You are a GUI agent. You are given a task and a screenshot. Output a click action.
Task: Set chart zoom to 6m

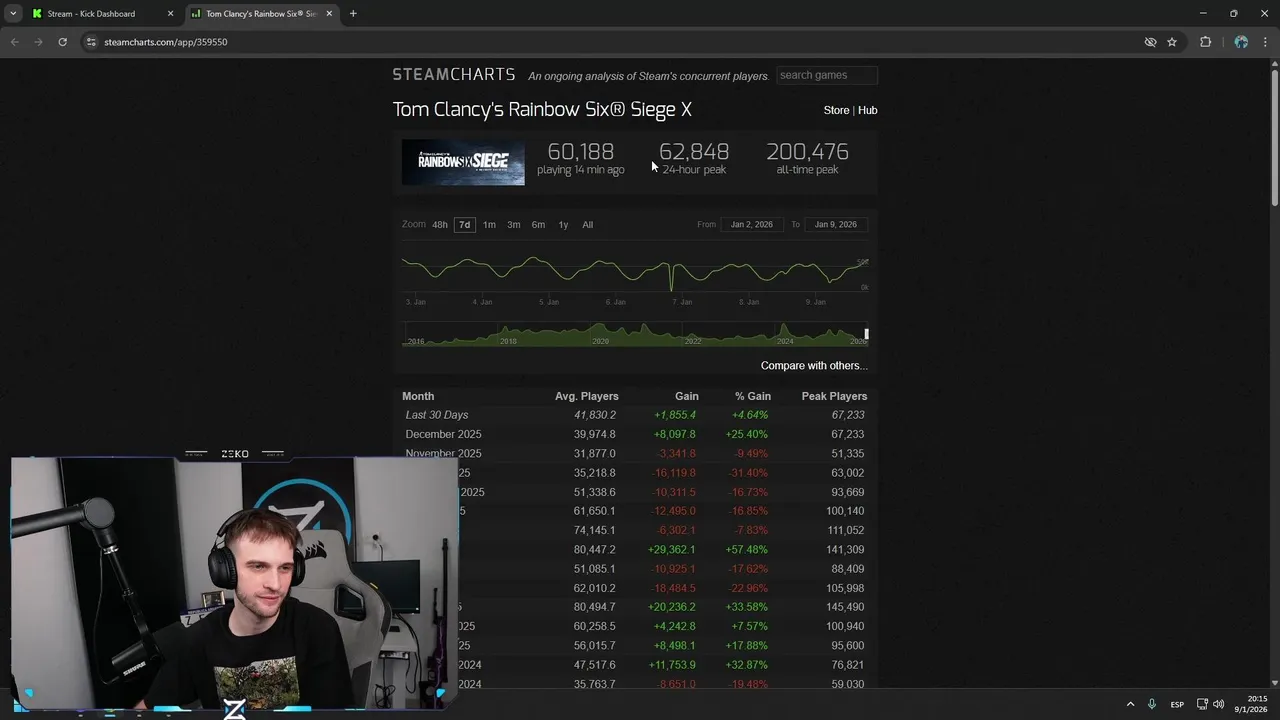pos(538,225)
